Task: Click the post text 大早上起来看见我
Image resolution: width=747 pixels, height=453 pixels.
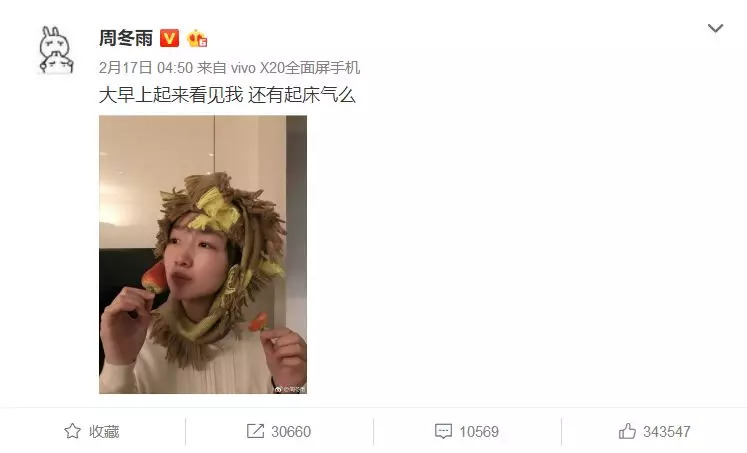Action: (x=171, y=95)
